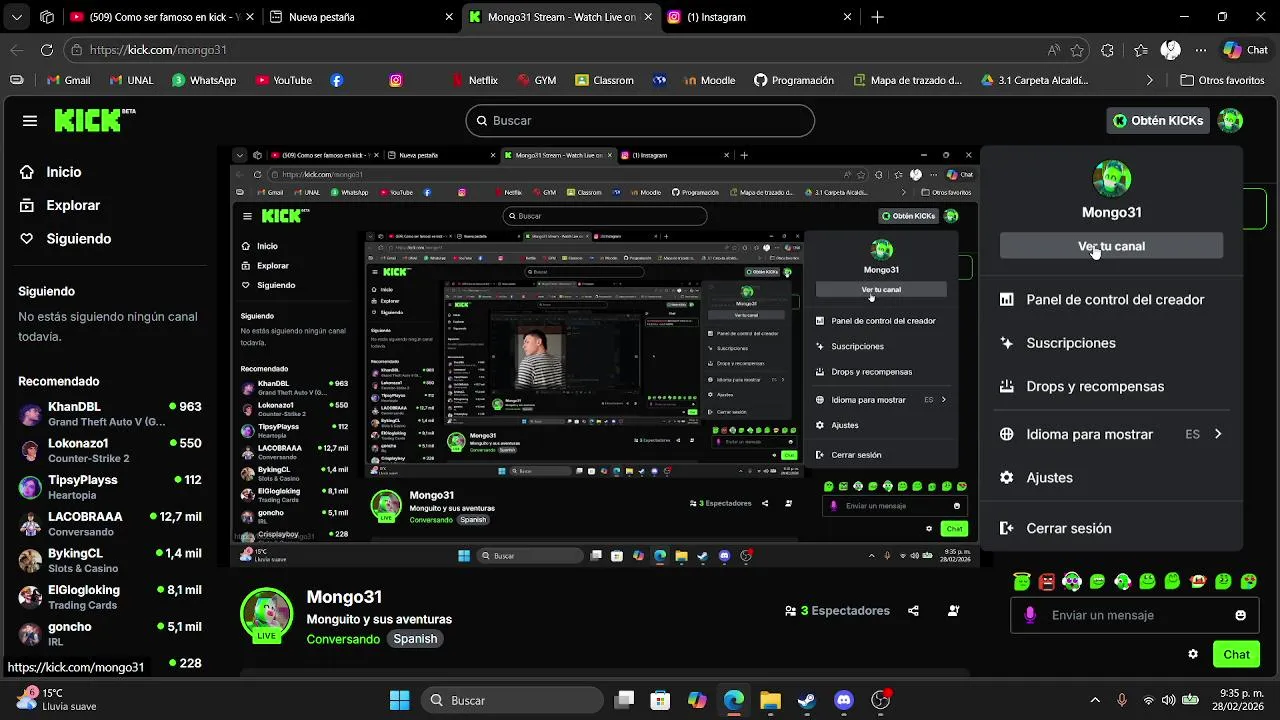Add page to favorites star icon
The width and height of the screenshot is (1280, 720).
(1077, 50)
